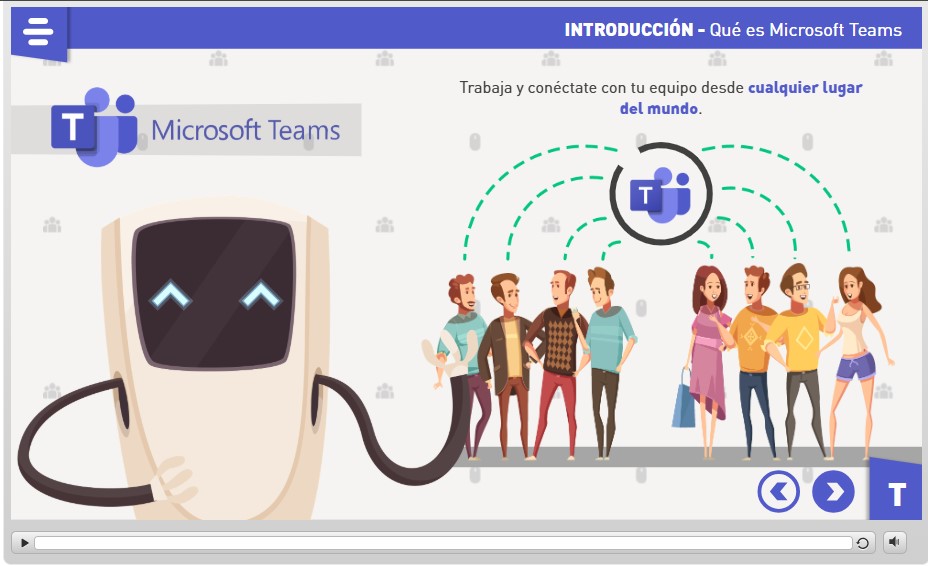
Task: Click 'Qué es Microsoft Teams' in header
Action: [805, 30]
